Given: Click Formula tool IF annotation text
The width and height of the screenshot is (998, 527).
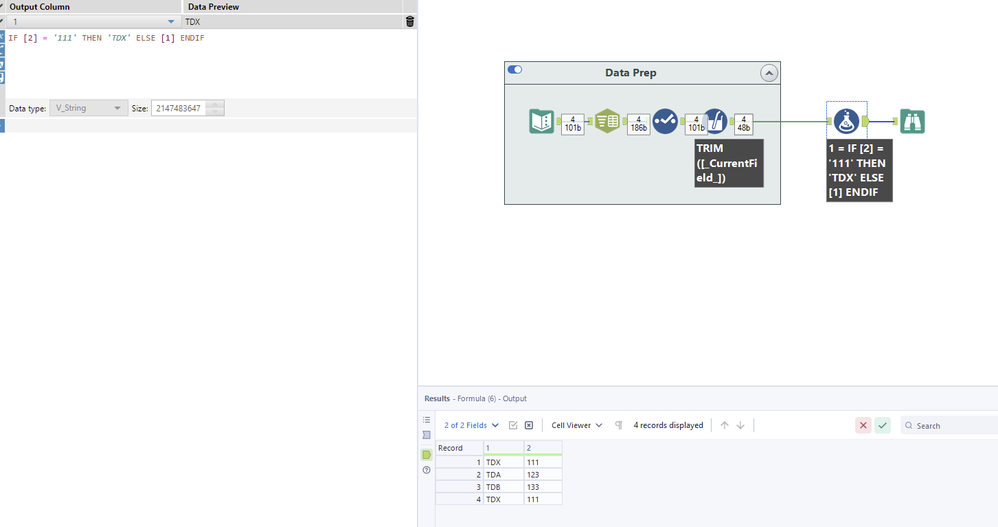Looking at the screenshot, I should [859, 170].
